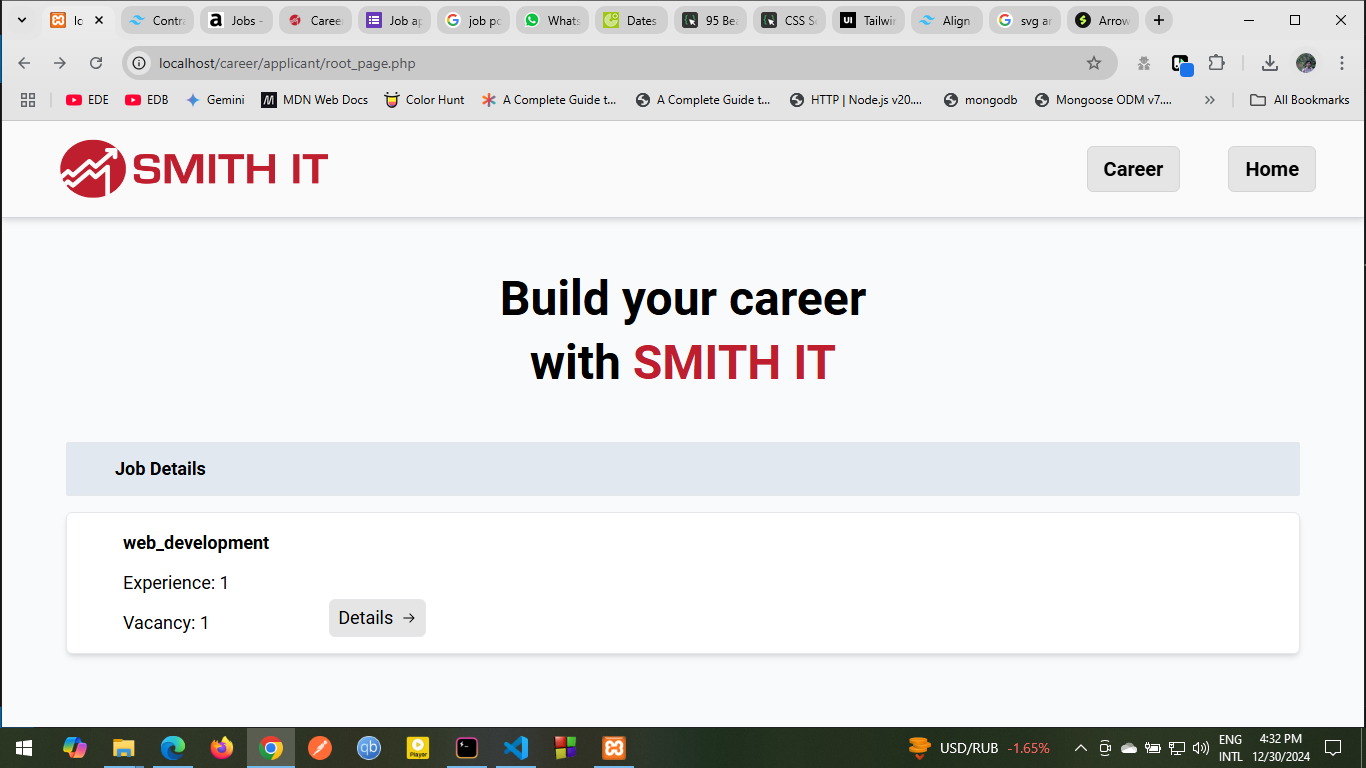Click the Home navigation button
The height and width of the screenshot is (768, 1366).
[x=1271, y=169]
